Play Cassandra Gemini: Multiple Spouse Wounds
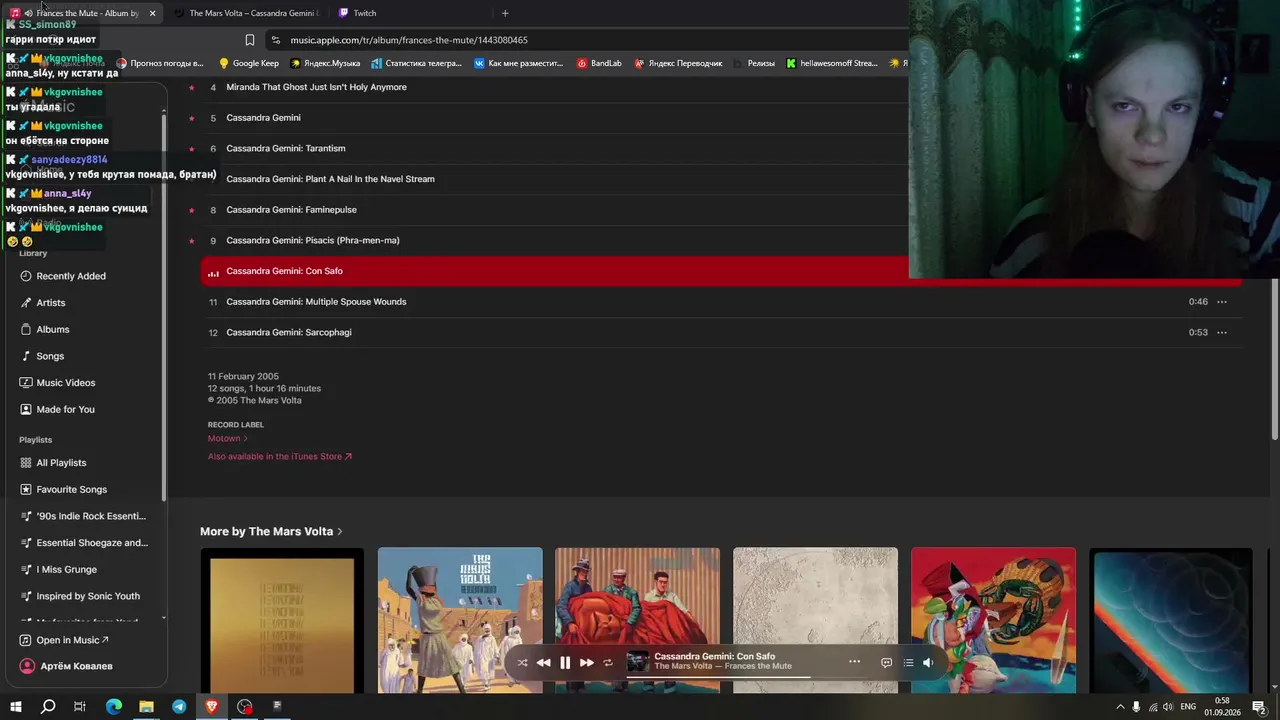This screenshot has width=1280, height=720. coord(316,302)
